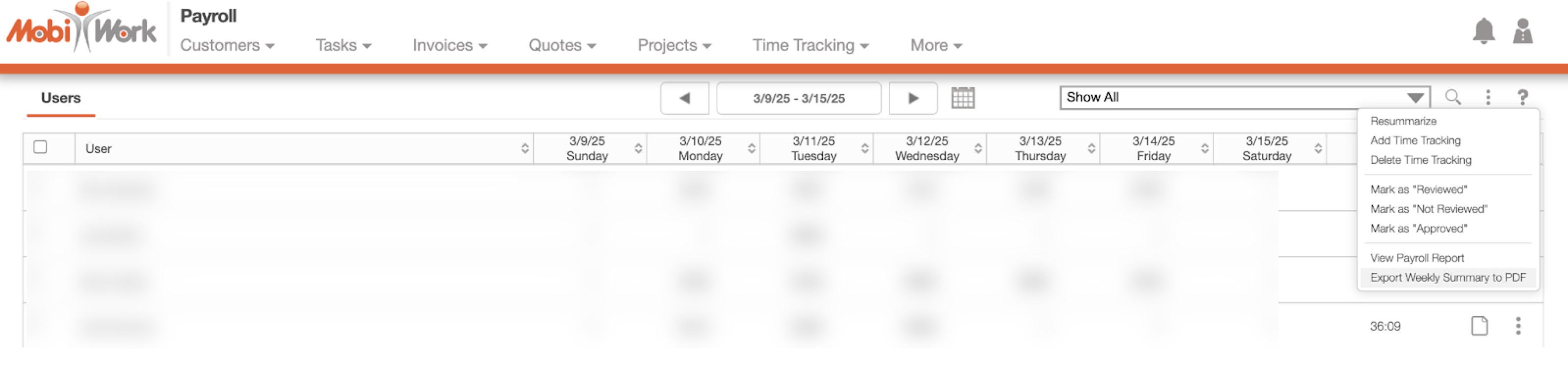Click the search magnifier icon

click(x=1453, y=97)
